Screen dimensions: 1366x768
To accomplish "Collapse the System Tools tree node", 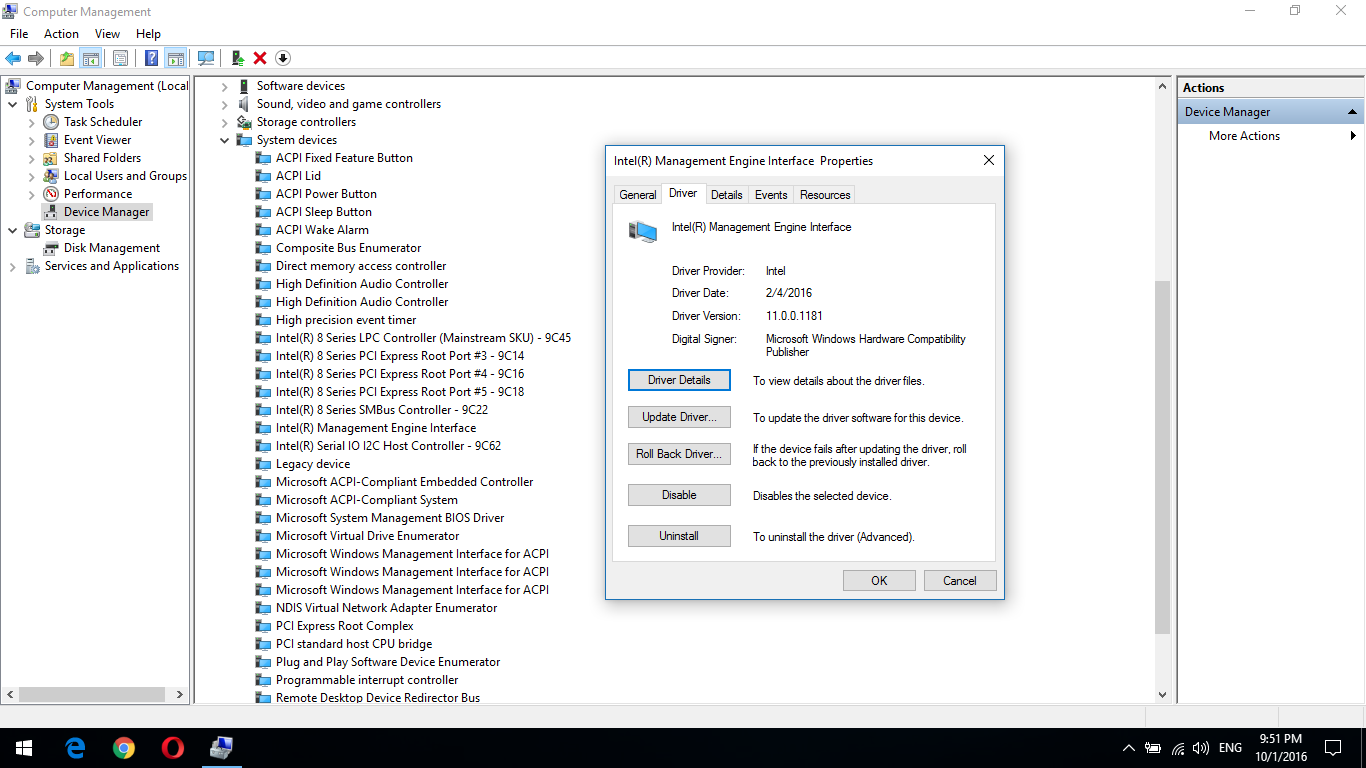I will pyautogui.click(x=13, y=104).
